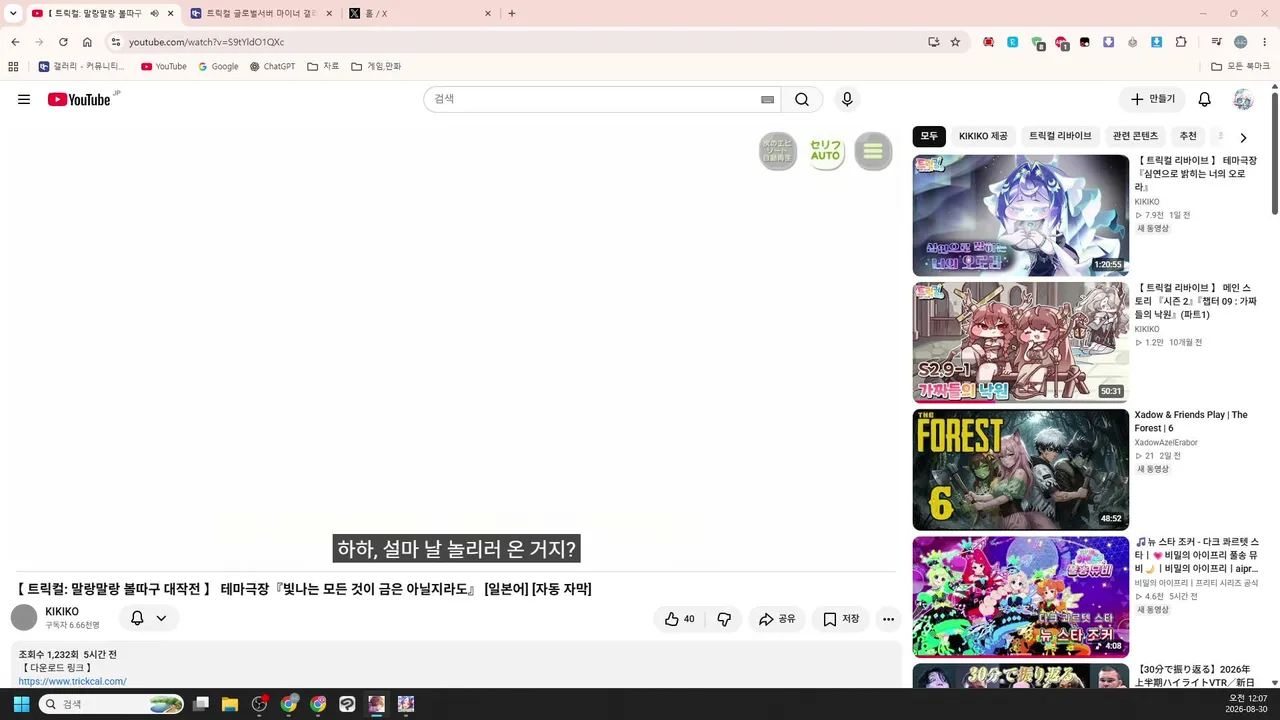
Task: Open the Google bookmark
Action: [218, 67]
